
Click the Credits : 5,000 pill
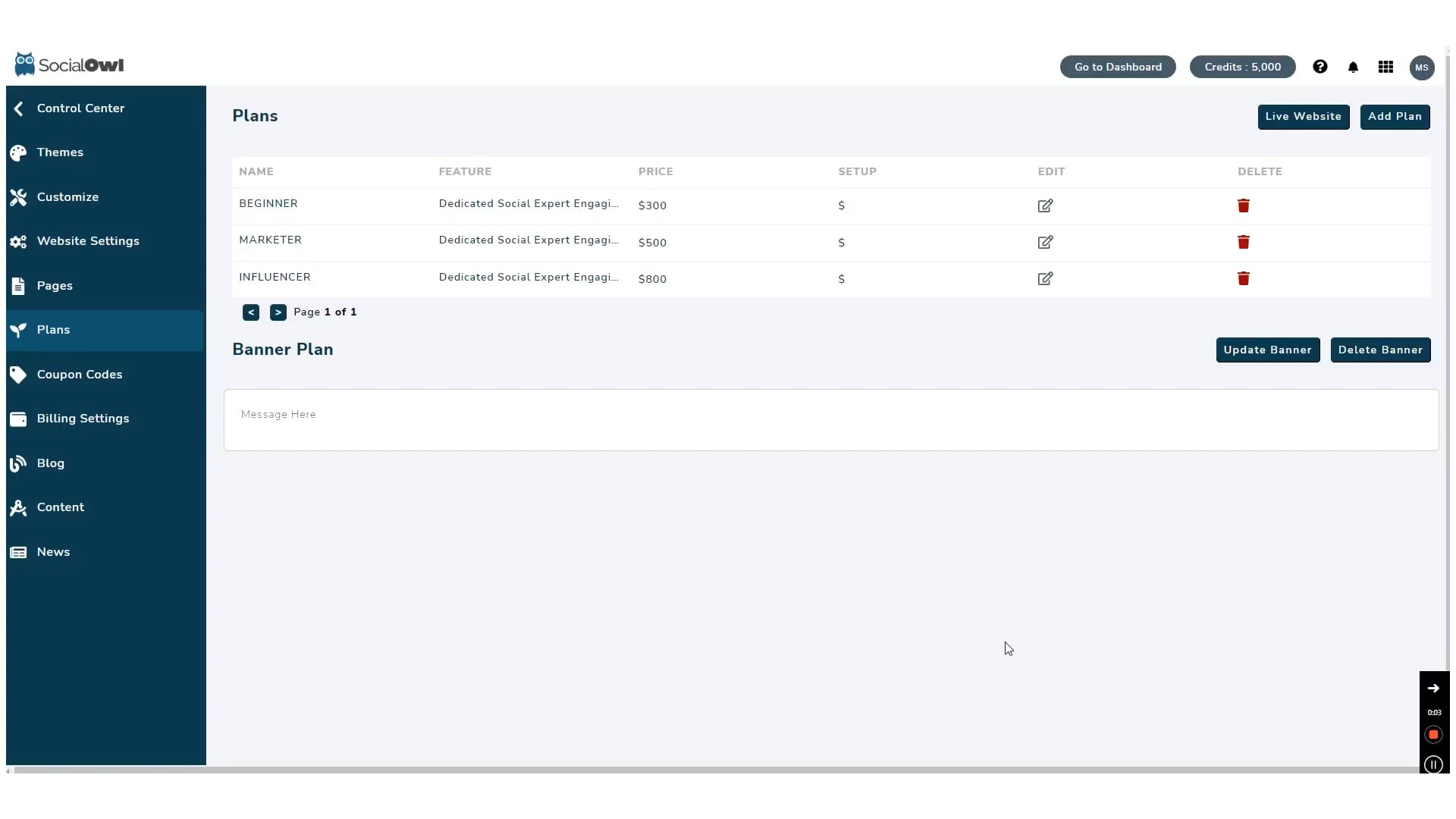pyautogui.click(x=1243, y=67)
